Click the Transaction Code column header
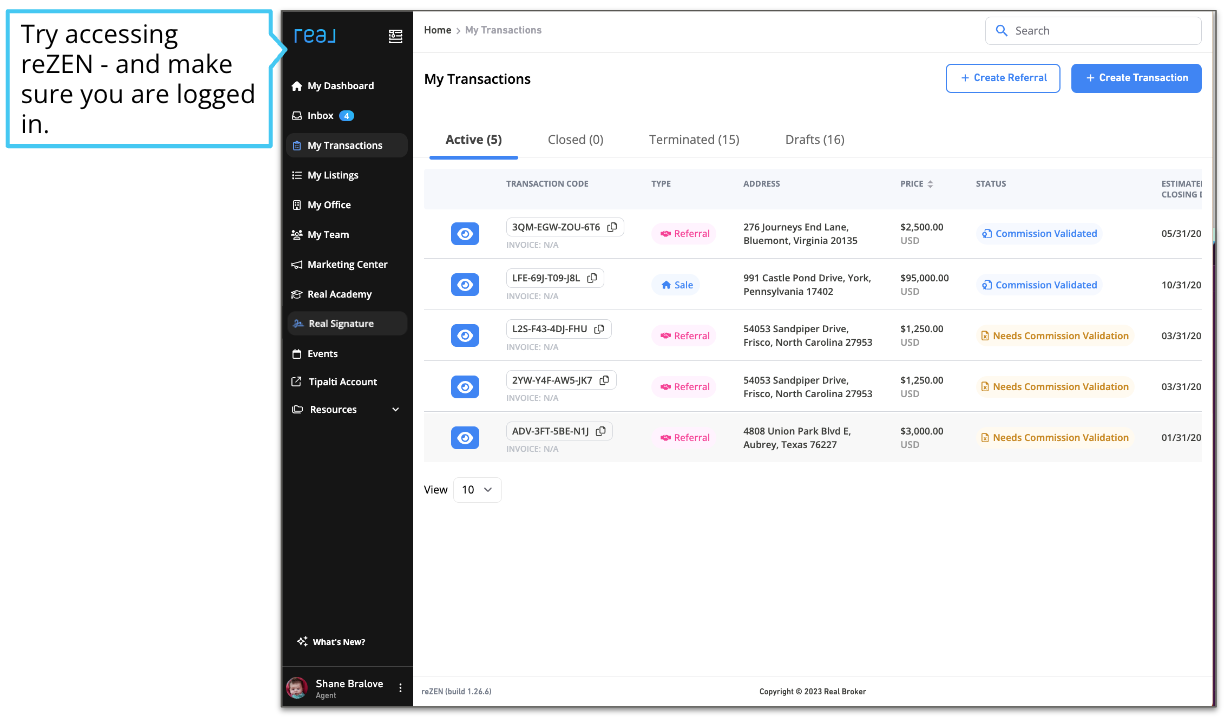The image size is (1227, 719). [x=547, y=184]
